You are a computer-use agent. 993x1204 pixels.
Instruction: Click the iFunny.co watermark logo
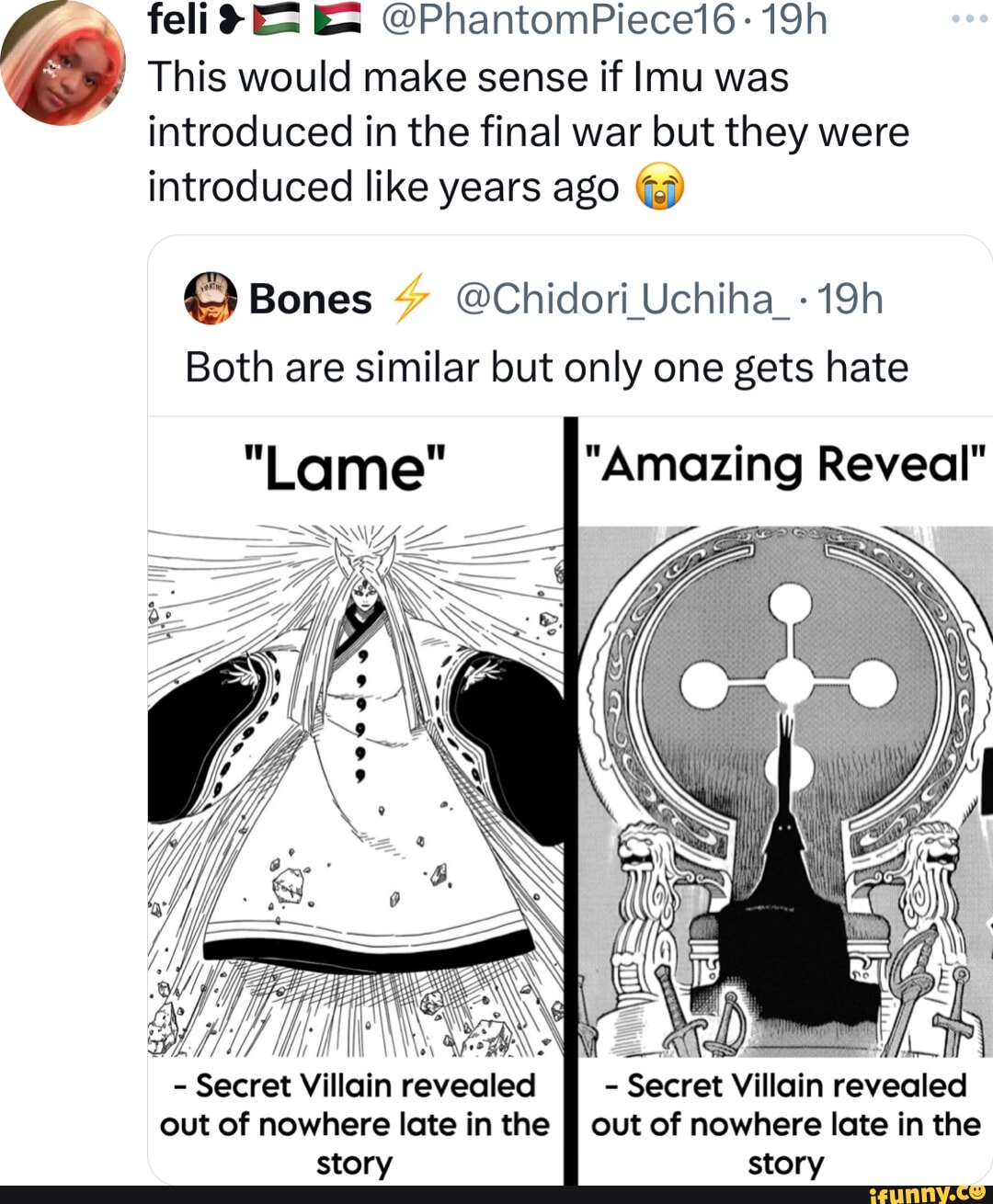click(928, 1193)
